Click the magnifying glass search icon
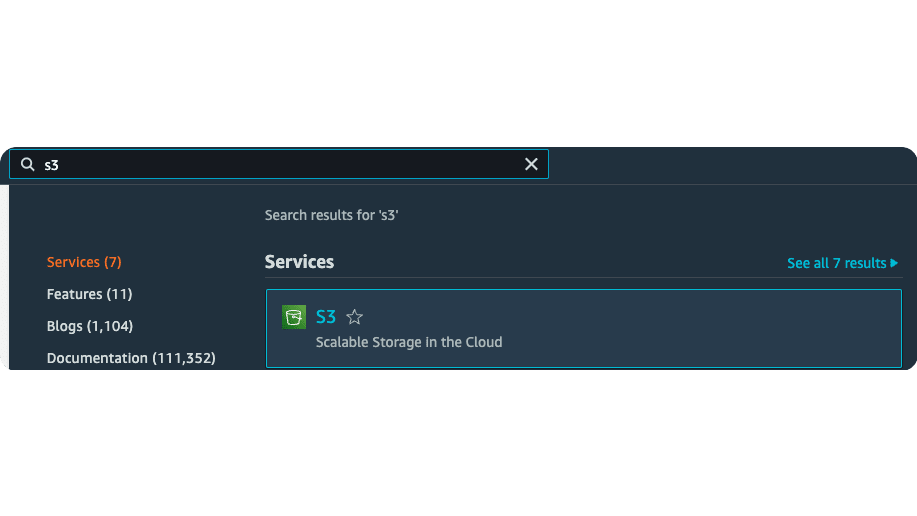The image size is (917, 516). pos(27,164)
